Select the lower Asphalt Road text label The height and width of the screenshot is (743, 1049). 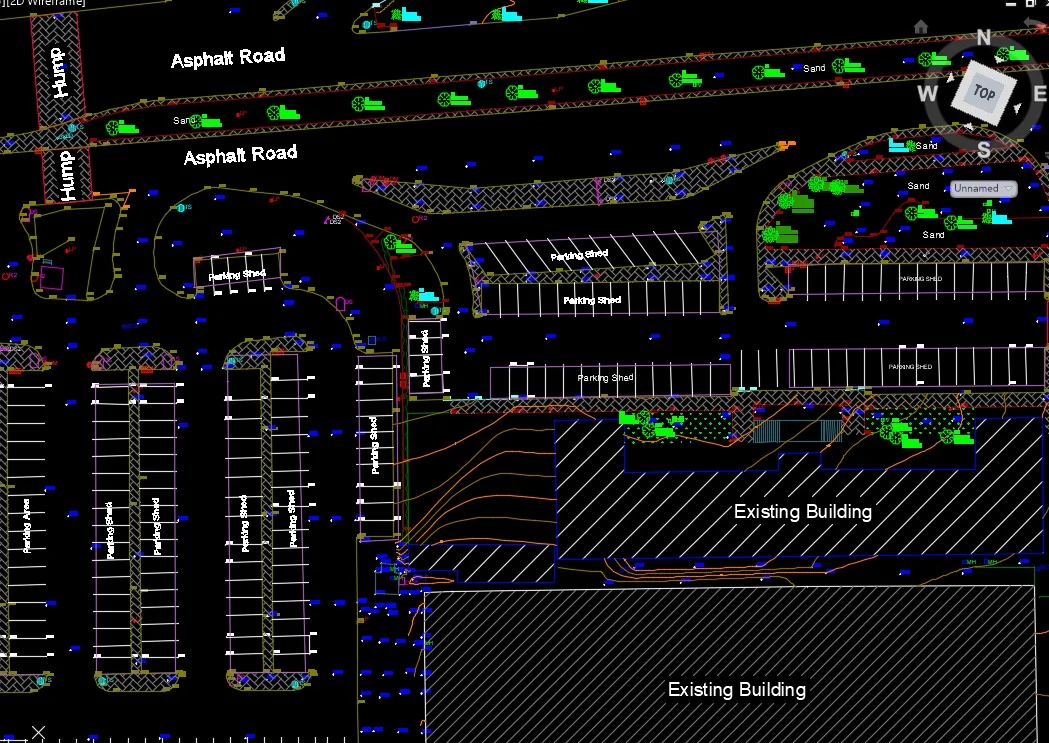(240, 156)
